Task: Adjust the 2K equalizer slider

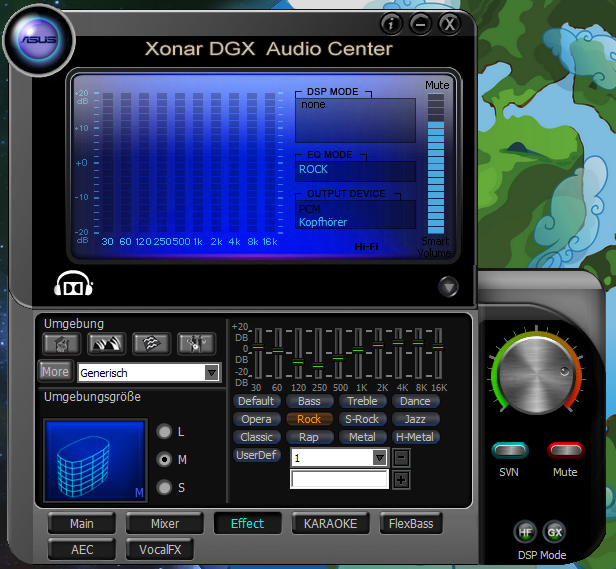Action: pyautogui.click(x=378, y=345)
